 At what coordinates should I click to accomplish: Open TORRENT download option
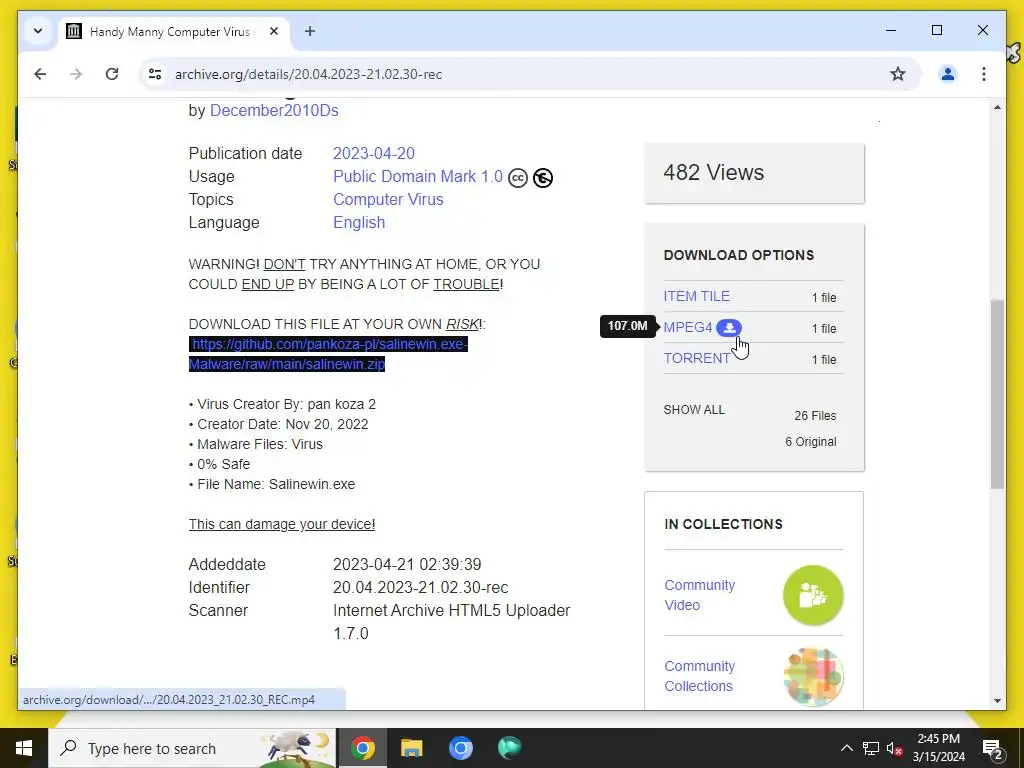tap(697, 358)
